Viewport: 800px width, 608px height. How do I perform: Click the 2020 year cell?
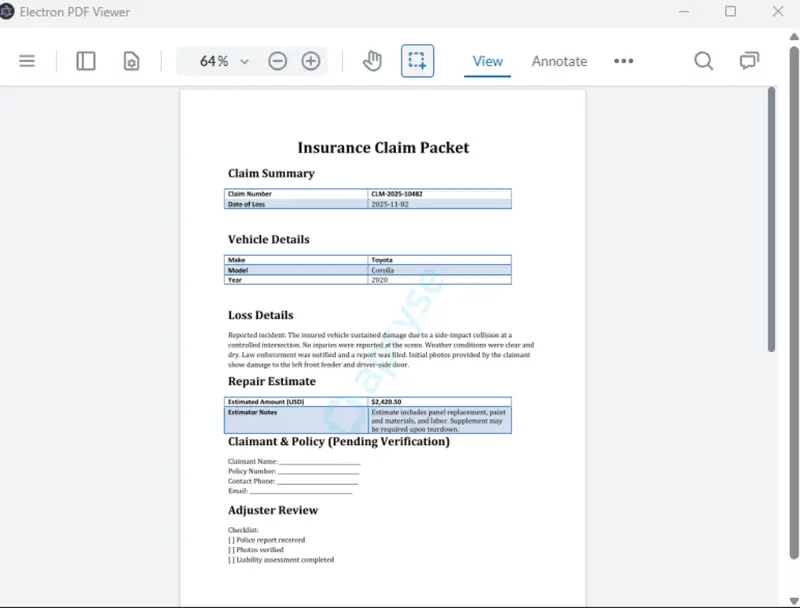point(439,280)
